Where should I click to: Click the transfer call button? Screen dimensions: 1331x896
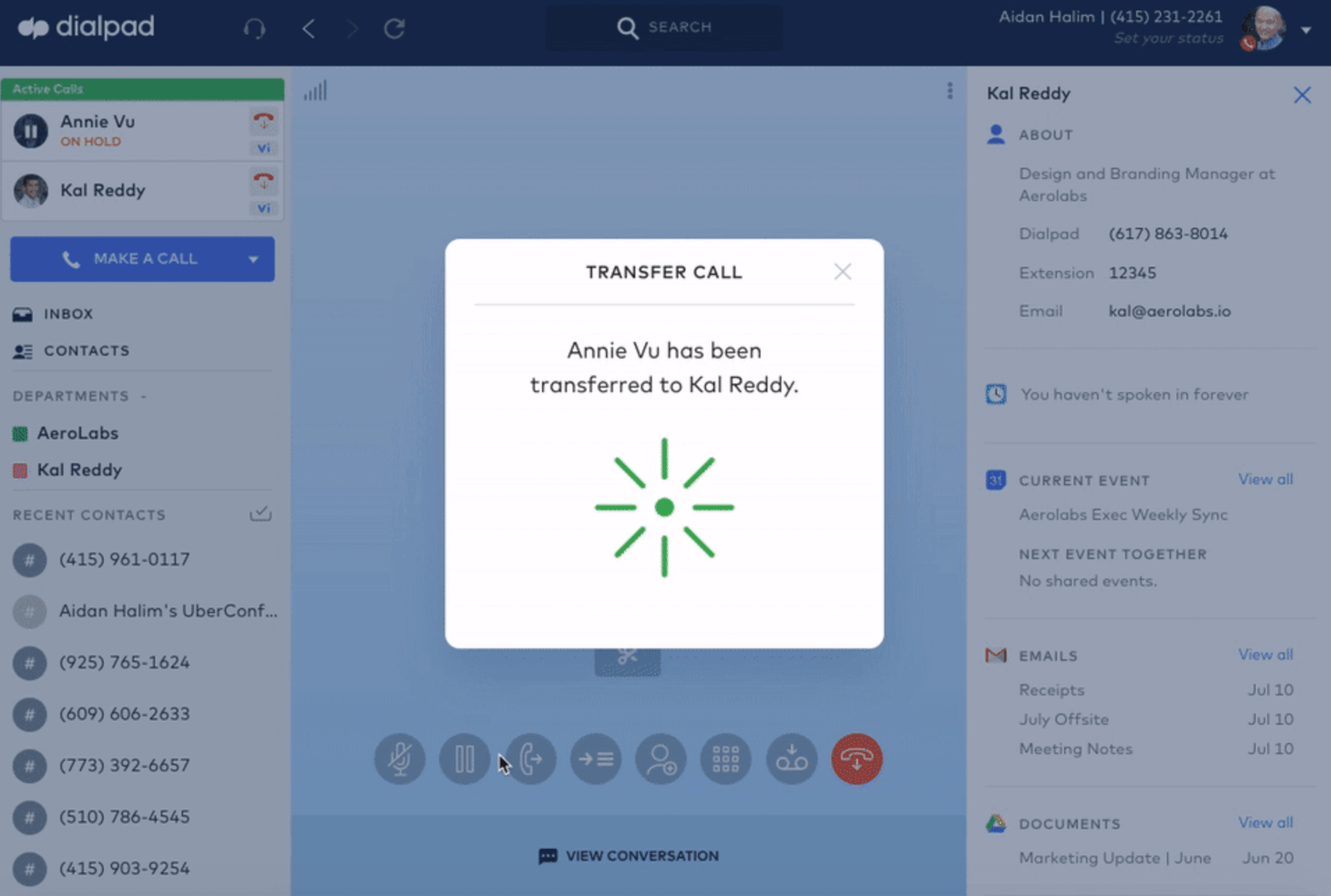(531, 759)
